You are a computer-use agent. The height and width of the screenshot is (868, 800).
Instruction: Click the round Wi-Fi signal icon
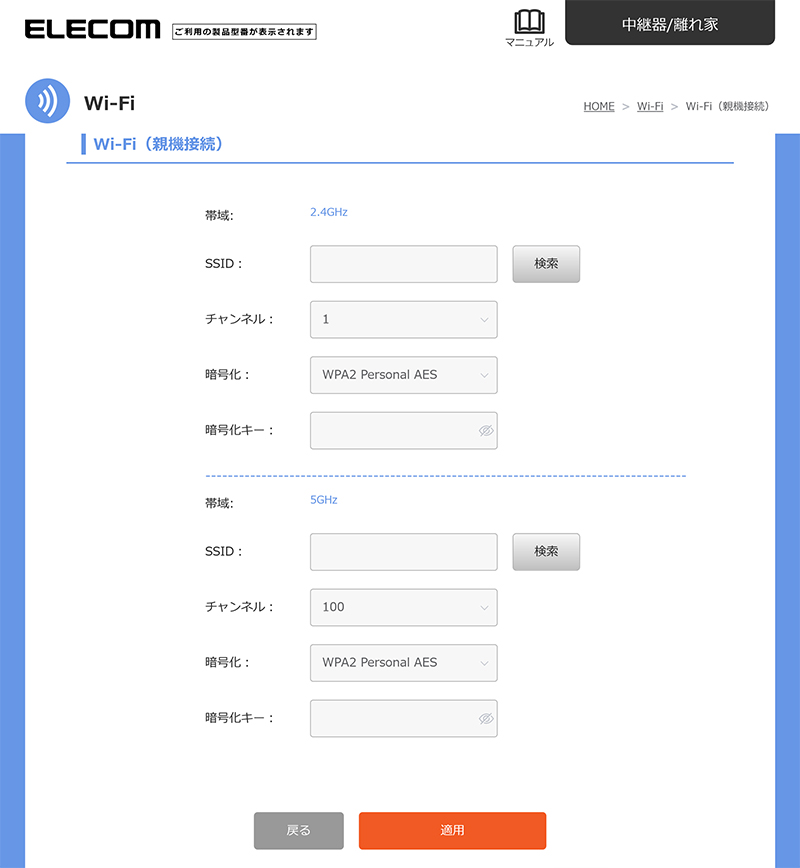coord(47,101)
